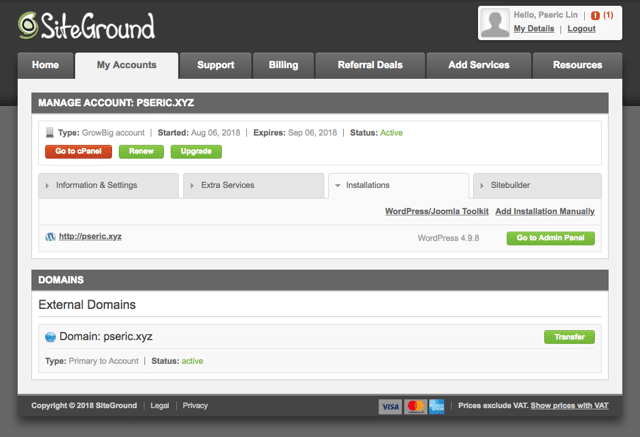This screenshot has height=437, width=640.
Task: Click the Transfer domain button
Action: pyautogui.click(x=569, y=337)
